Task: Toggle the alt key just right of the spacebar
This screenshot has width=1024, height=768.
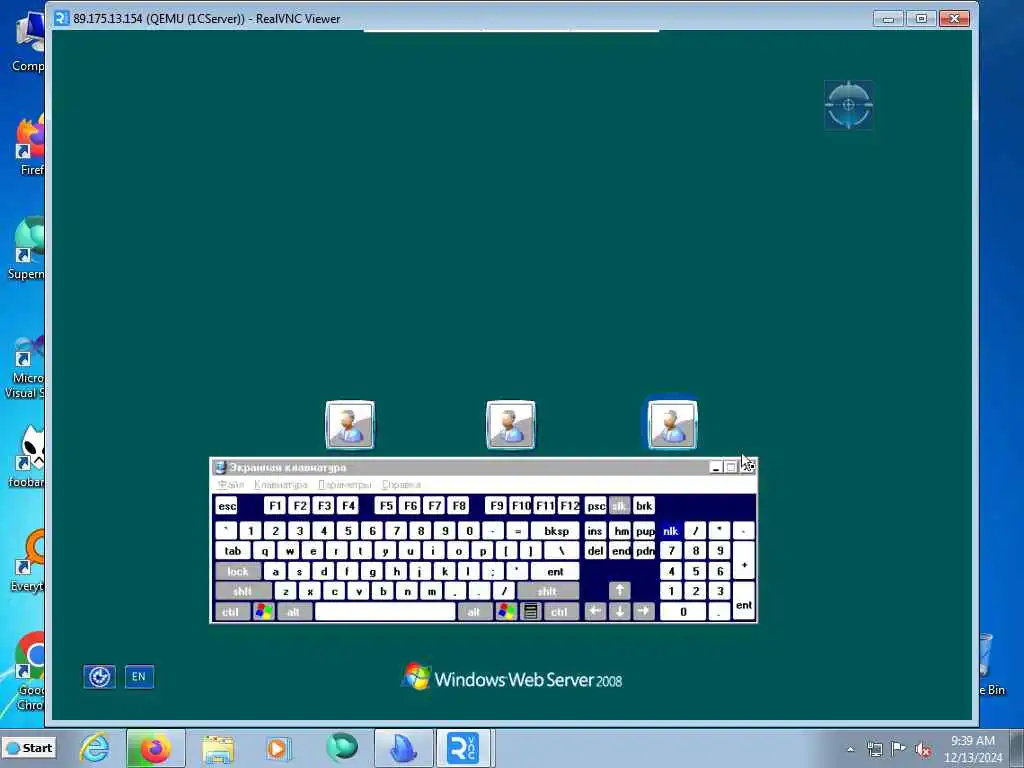Action: tap(474, 612)
